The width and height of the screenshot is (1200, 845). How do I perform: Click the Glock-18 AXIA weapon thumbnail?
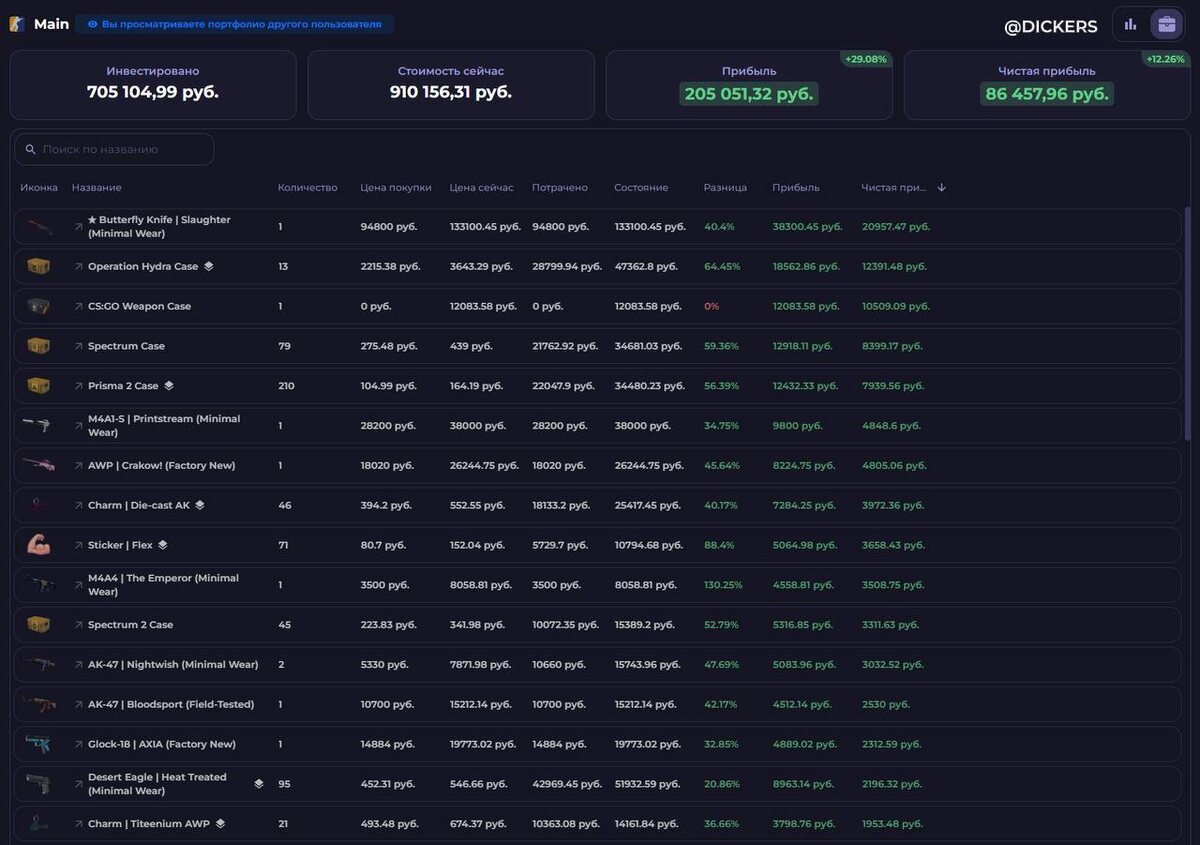click(39, 744)
